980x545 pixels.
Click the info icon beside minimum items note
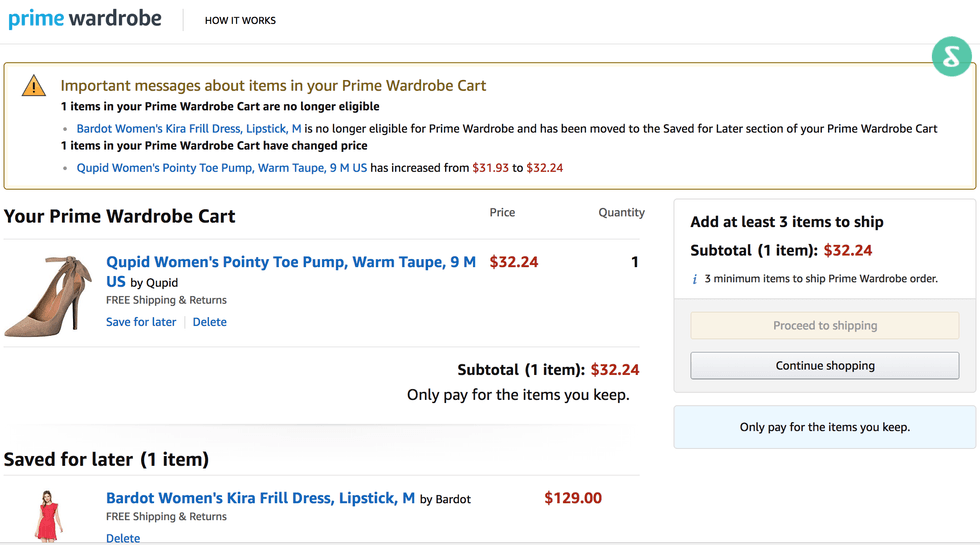coord(695,279)
